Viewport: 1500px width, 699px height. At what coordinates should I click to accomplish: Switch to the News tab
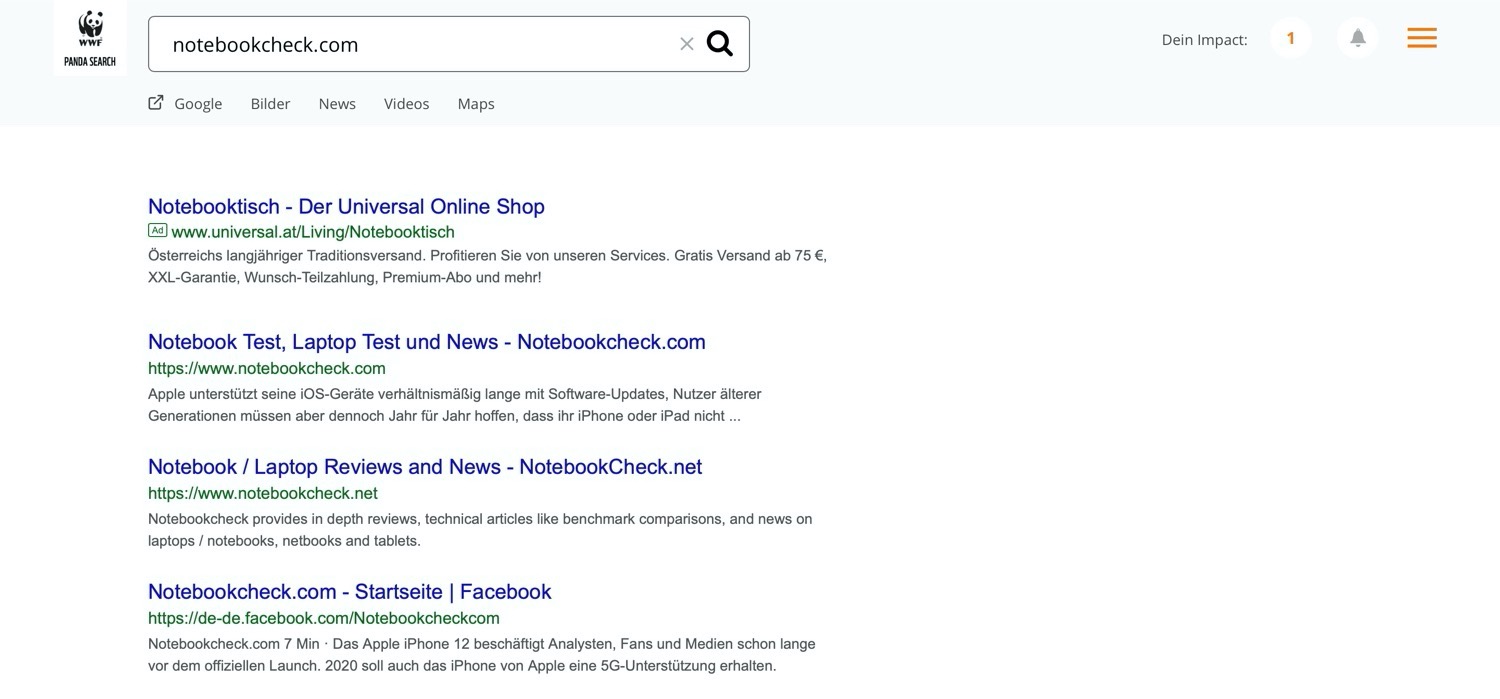point(337,104)
